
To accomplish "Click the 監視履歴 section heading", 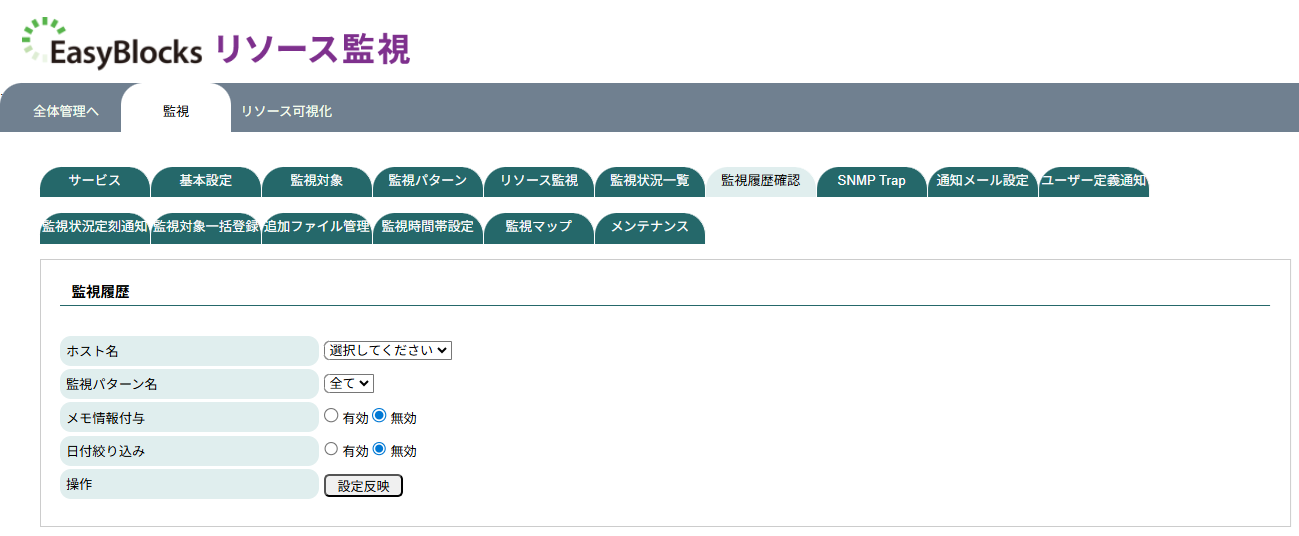I will point(100,292).
